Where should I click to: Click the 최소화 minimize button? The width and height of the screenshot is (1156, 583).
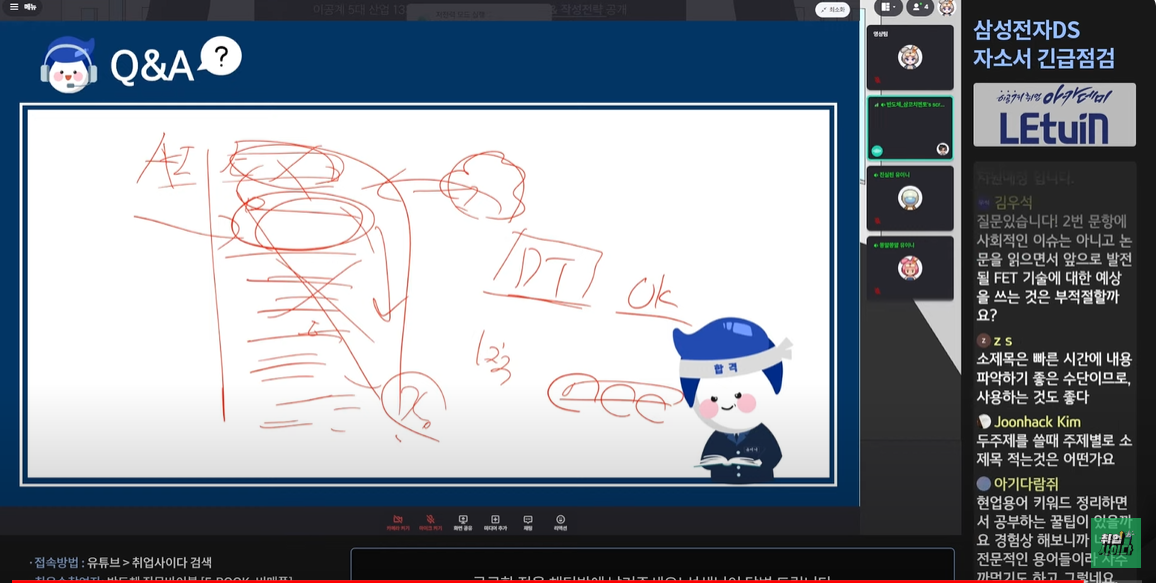[x=832, y=10]
